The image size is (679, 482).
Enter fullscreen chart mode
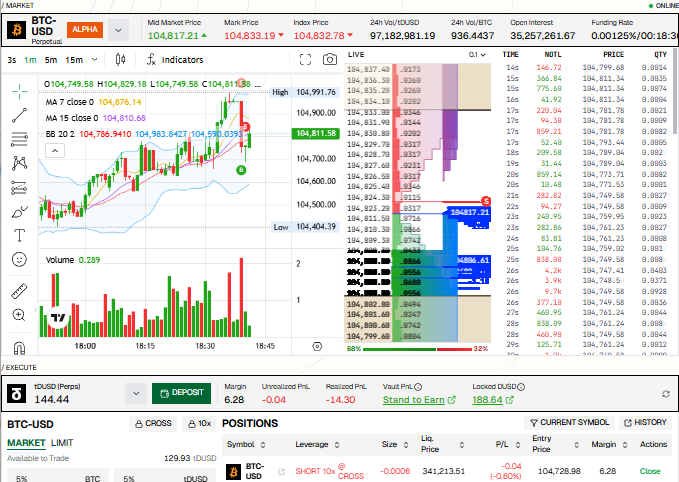[x=305, y=59]
